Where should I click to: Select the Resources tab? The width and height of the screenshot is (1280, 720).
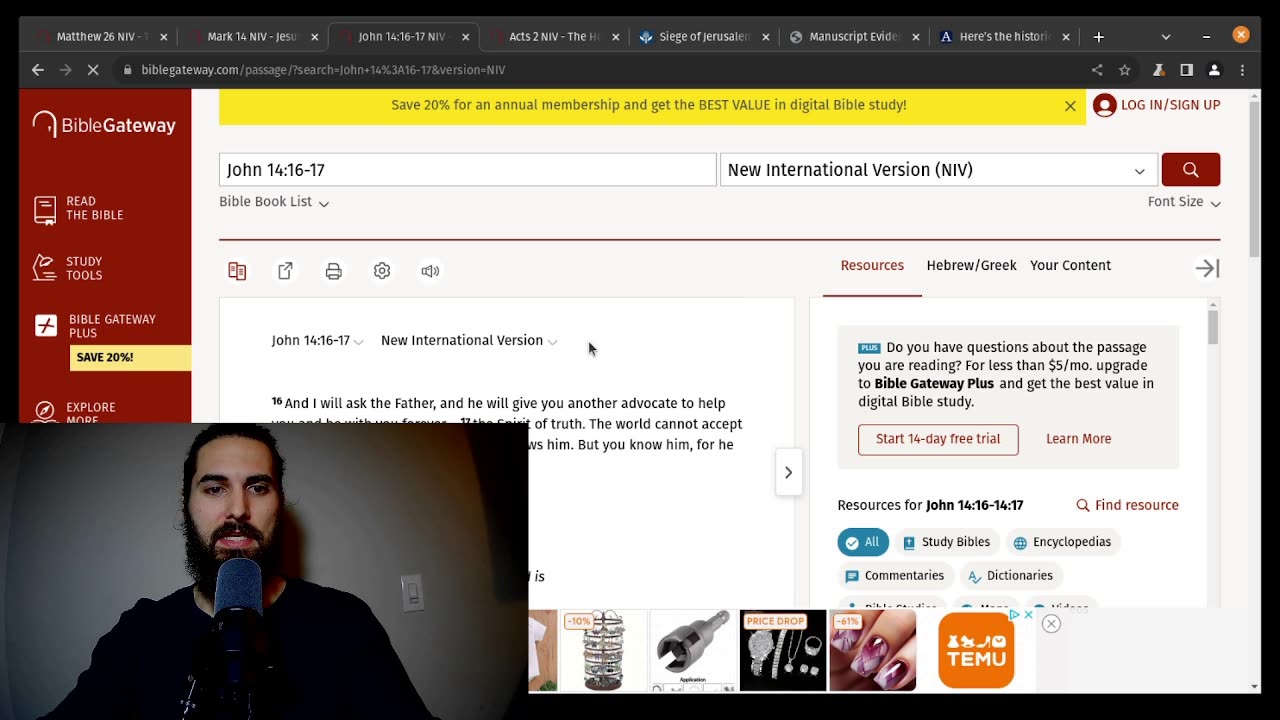tap(872, 266)
